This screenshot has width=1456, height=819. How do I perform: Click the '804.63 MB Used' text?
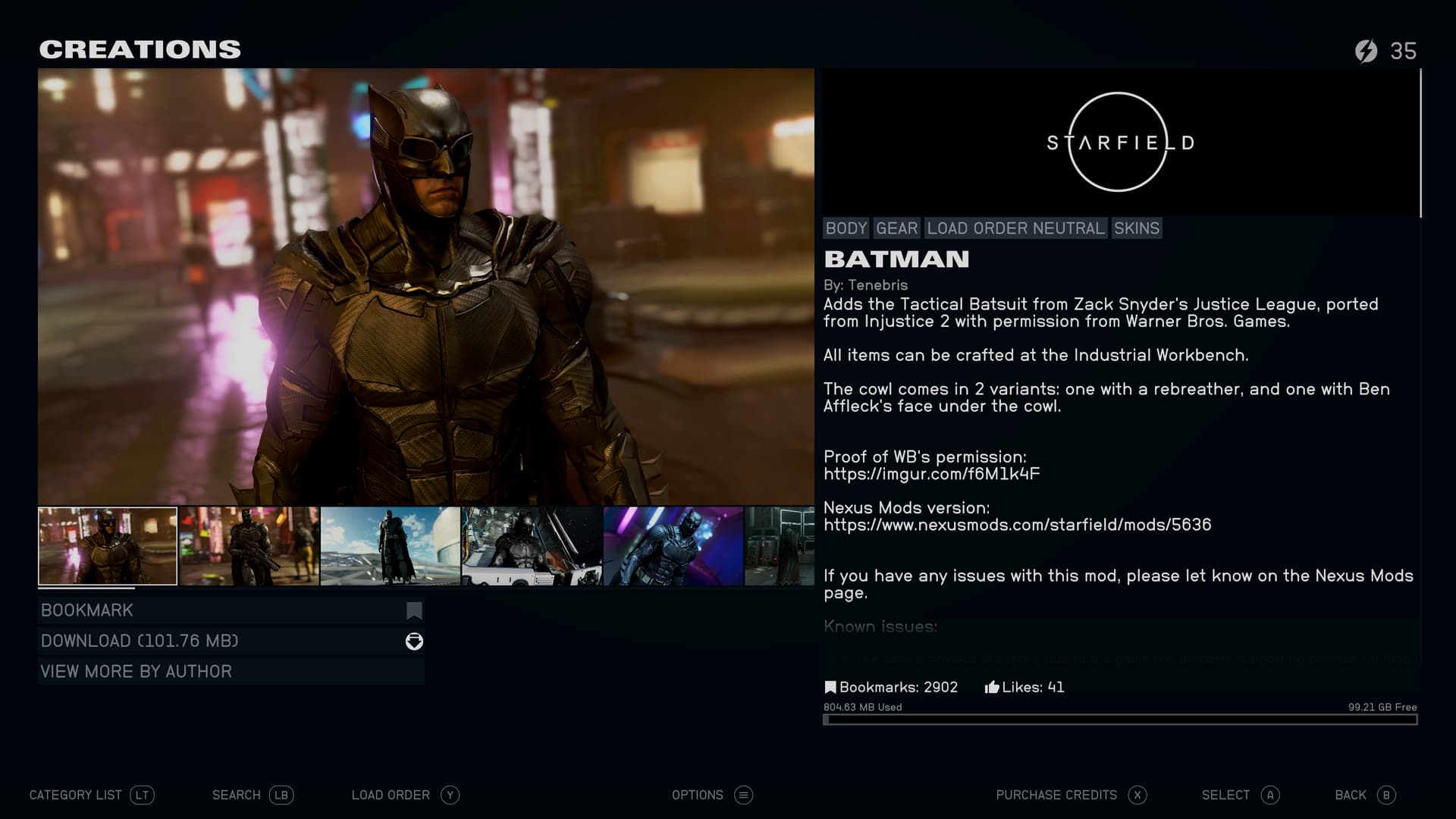tap(862, 707)
